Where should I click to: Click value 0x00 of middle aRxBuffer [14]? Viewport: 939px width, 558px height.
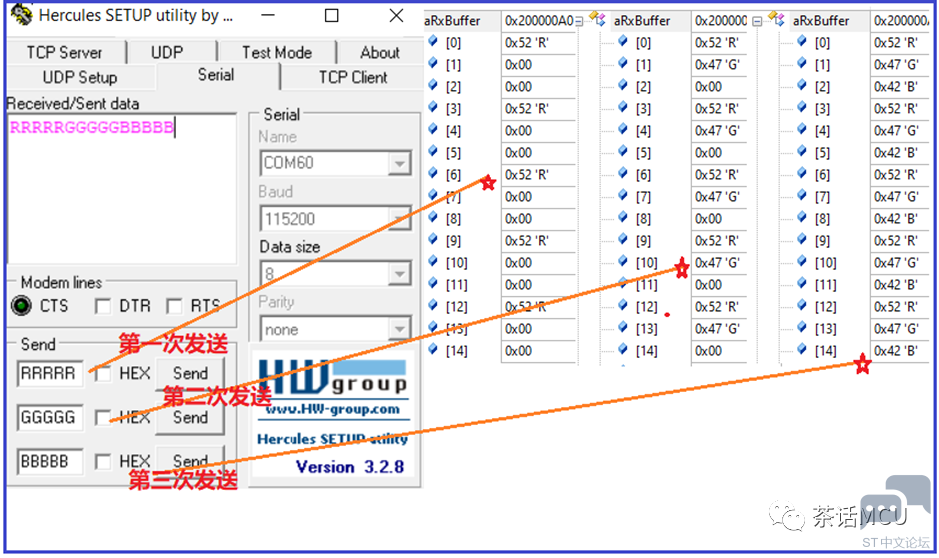[708, 351]
